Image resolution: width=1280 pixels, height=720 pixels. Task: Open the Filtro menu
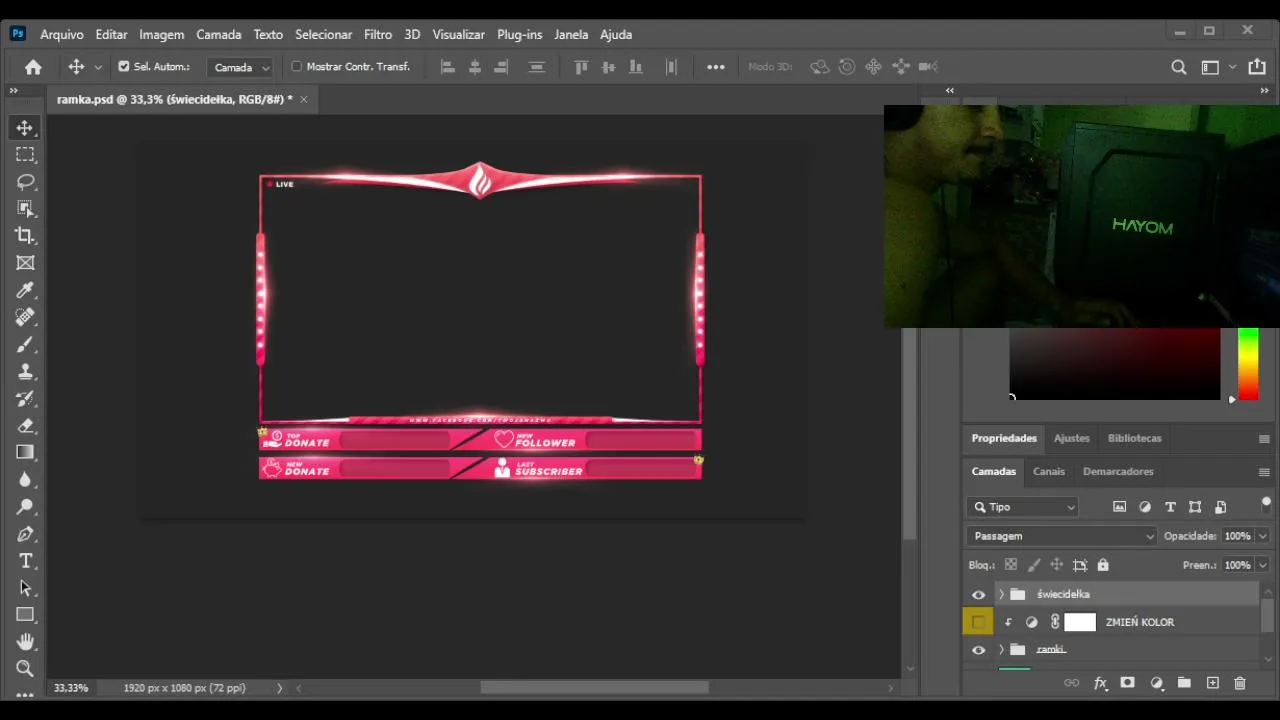[x=378, y=34]
